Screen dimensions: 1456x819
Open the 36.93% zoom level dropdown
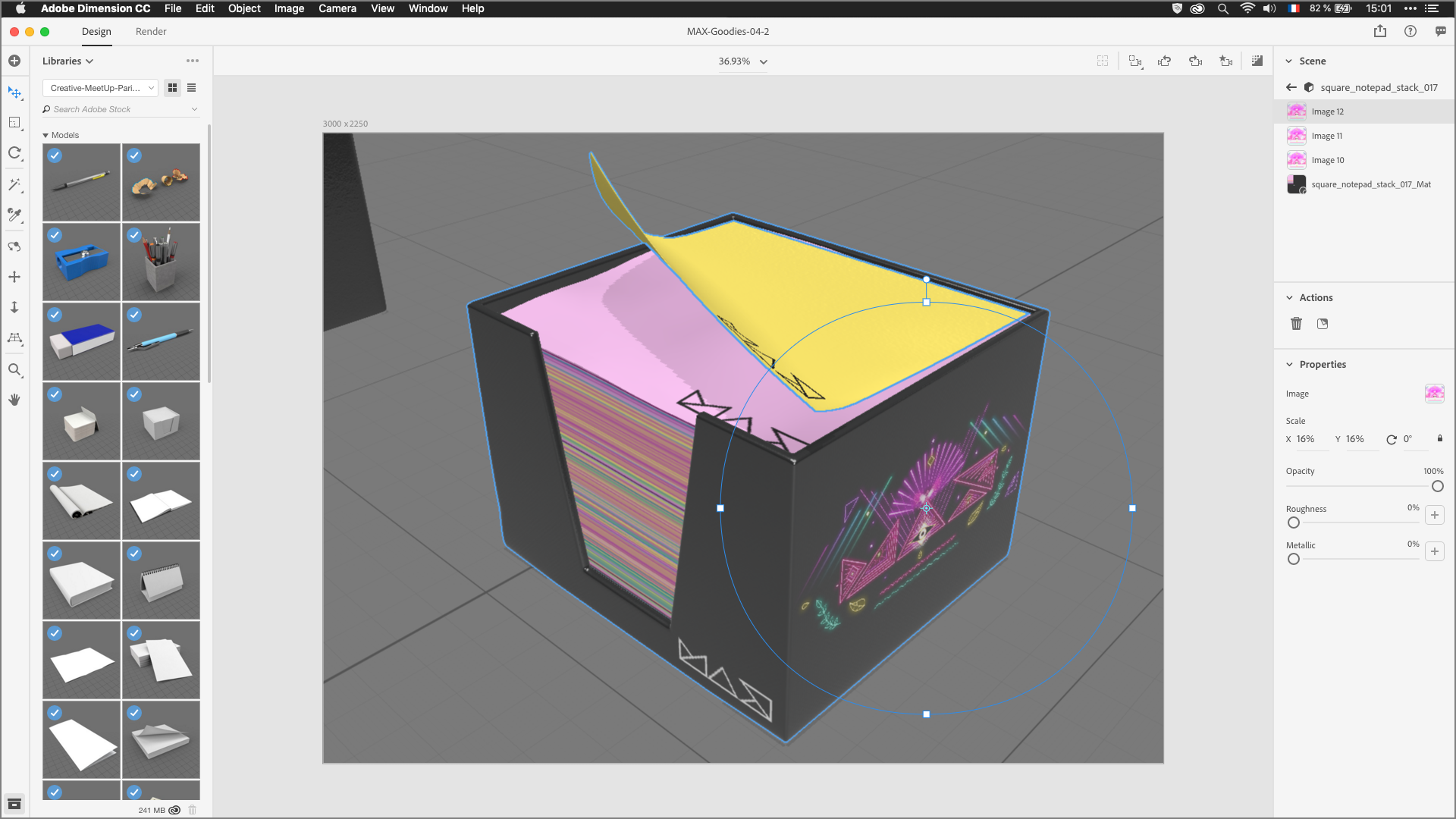[x=742, y=61]
